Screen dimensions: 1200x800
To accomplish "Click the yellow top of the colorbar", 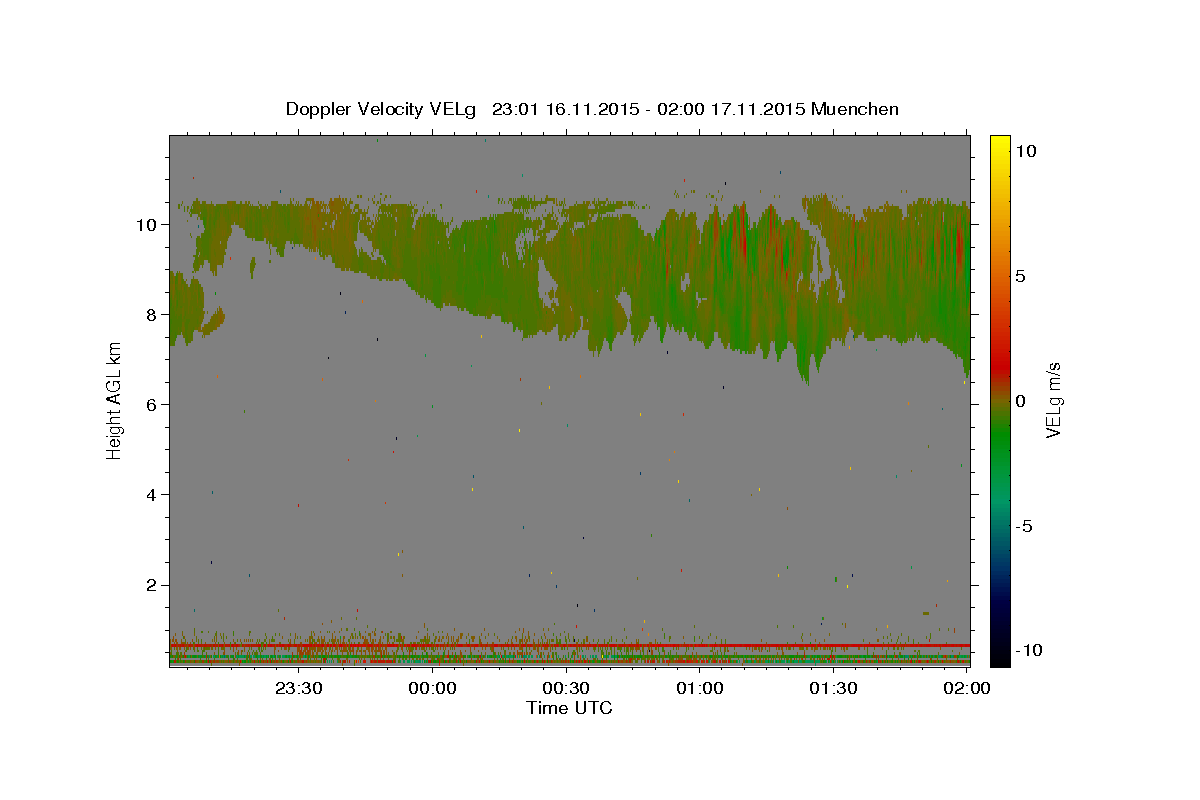I will (999, 145).
